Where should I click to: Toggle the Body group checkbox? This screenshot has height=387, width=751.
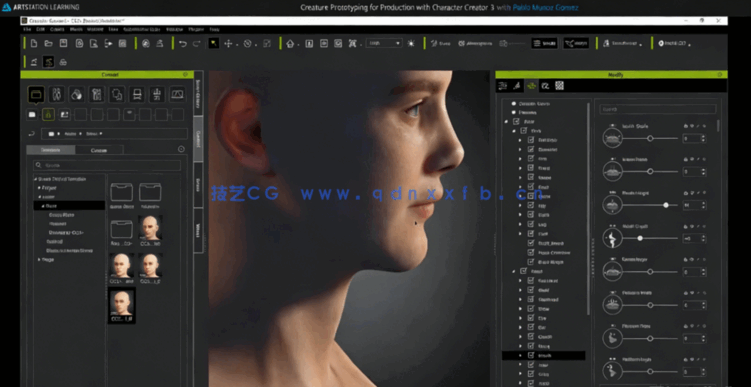523,131
